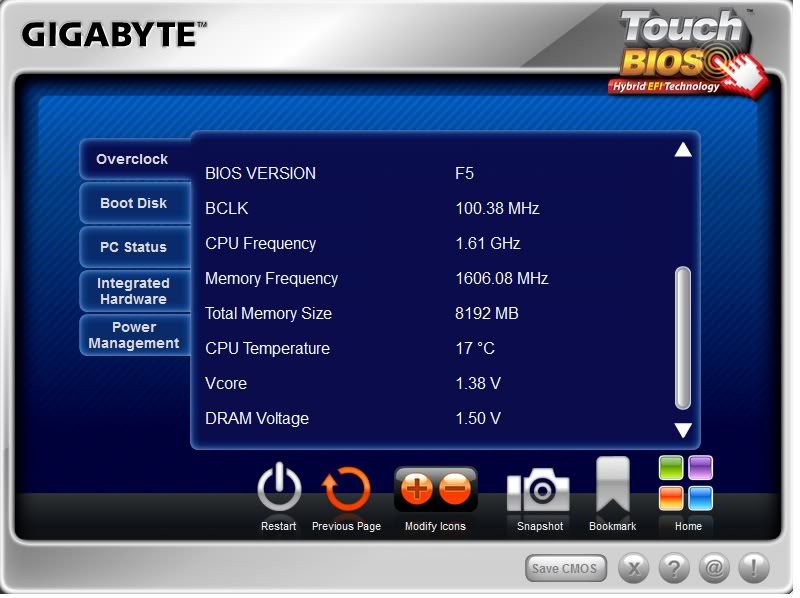Take a Snapshot with camera icon
This screenshot has height=598, width=800.
tap(539, 490)
